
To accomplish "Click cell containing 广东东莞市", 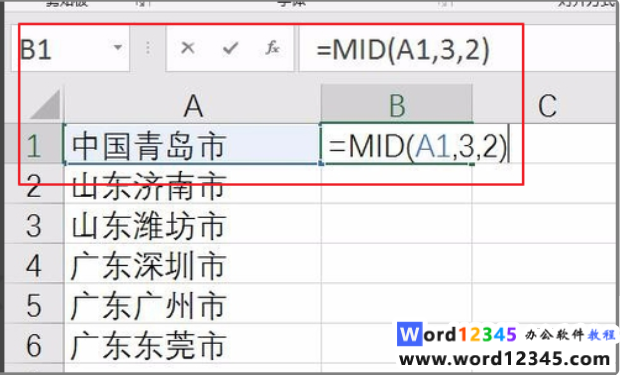I will (x=193, y=344).
